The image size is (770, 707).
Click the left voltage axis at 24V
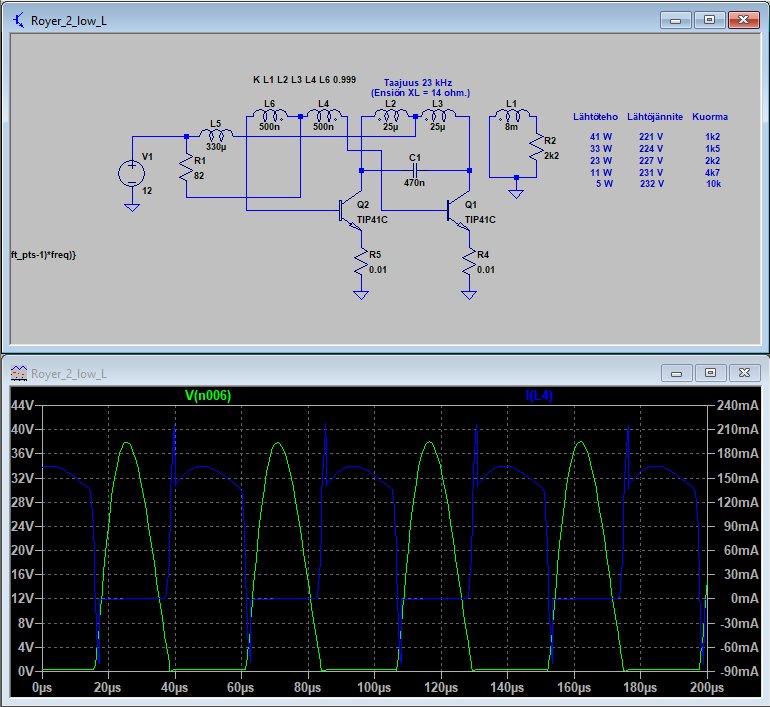click(x=22, y=525)
